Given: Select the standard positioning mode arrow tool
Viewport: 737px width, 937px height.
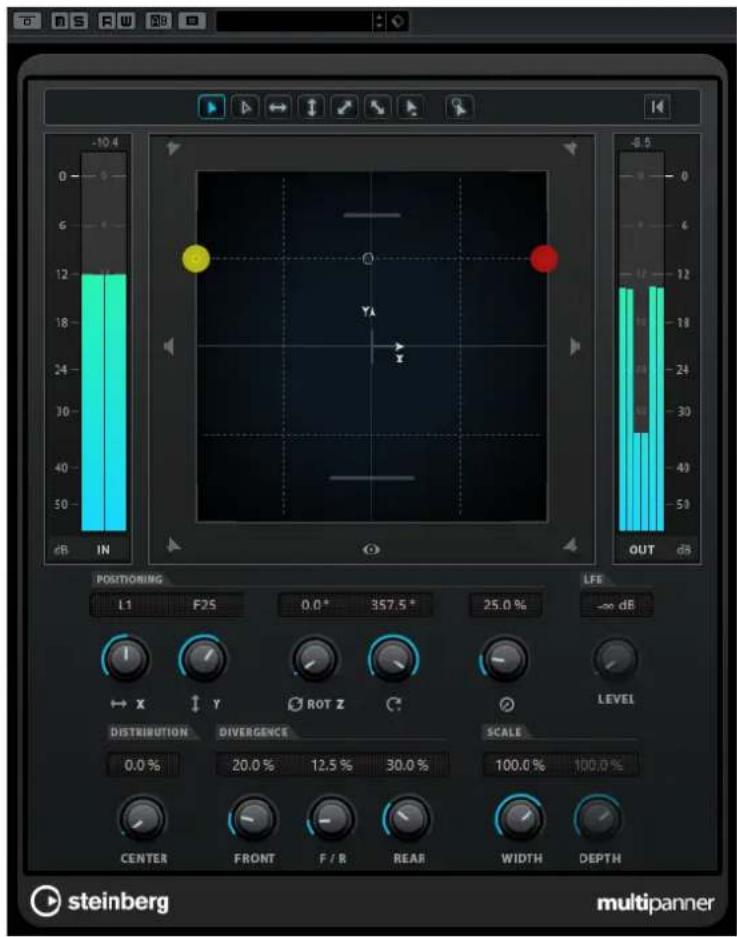Looking at the screenshot, I should (212, 108).
